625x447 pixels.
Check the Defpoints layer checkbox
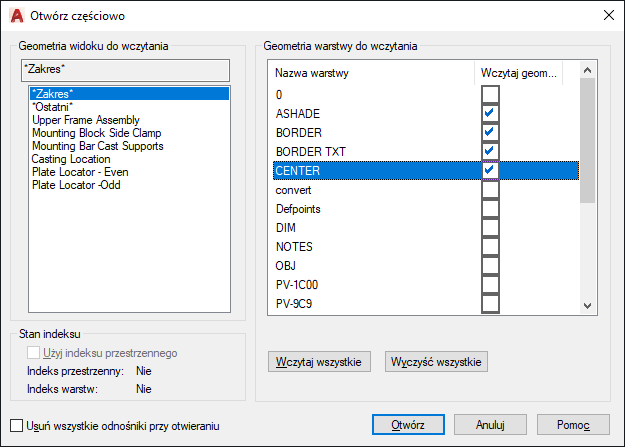489,209
